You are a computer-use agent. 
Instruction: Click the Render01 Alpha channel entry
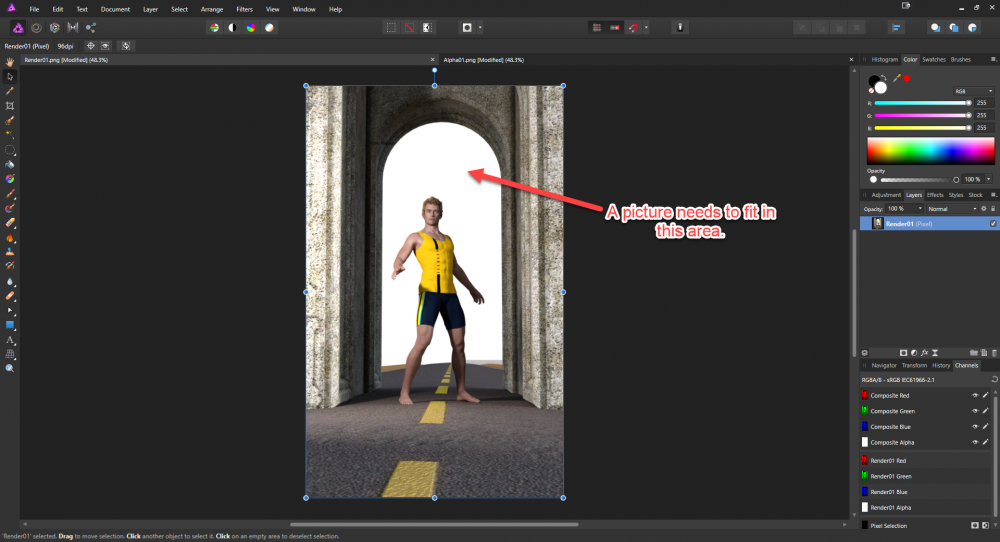coord(888,508)
